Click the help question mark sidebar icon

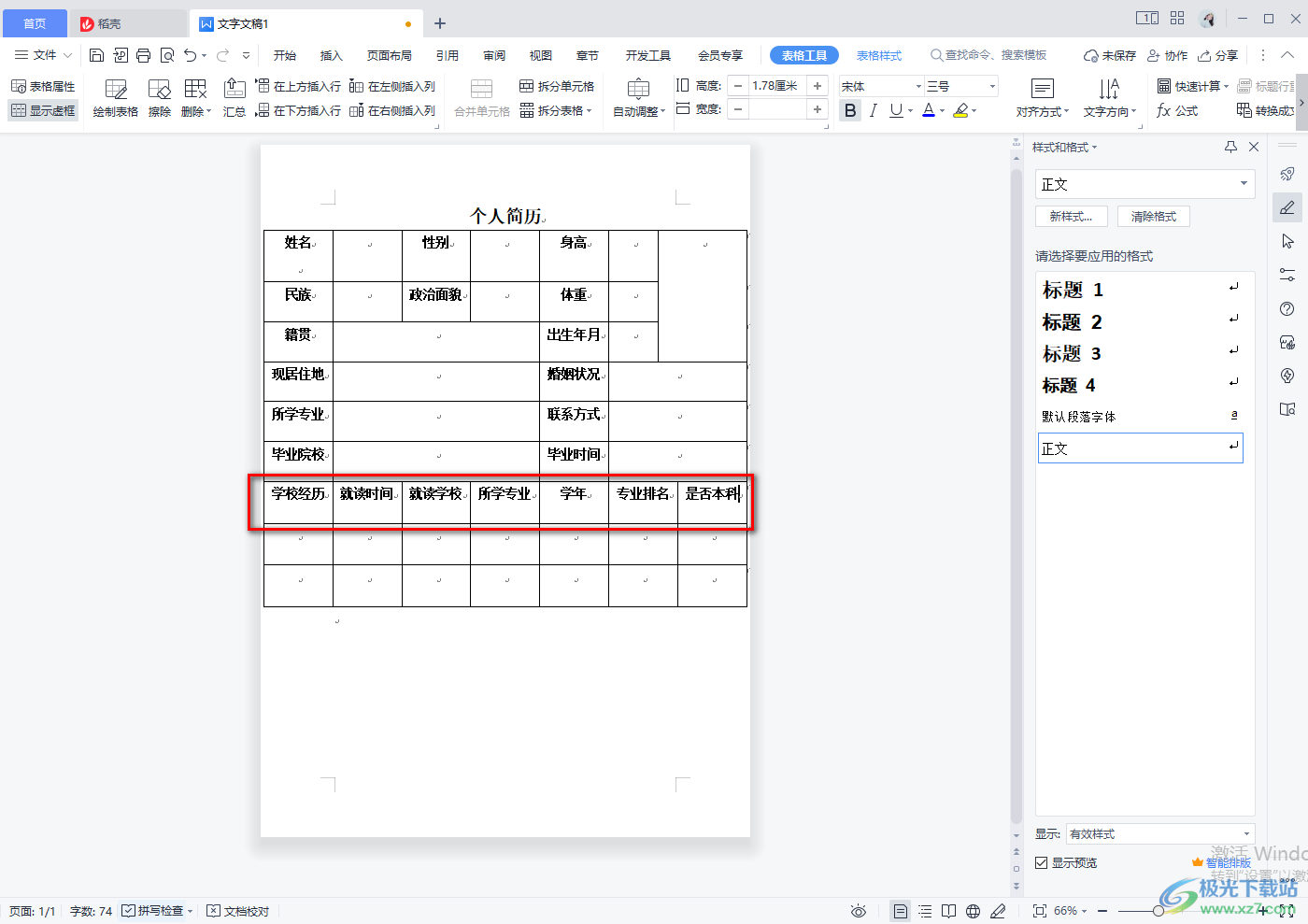click(x=1287, y=309)
